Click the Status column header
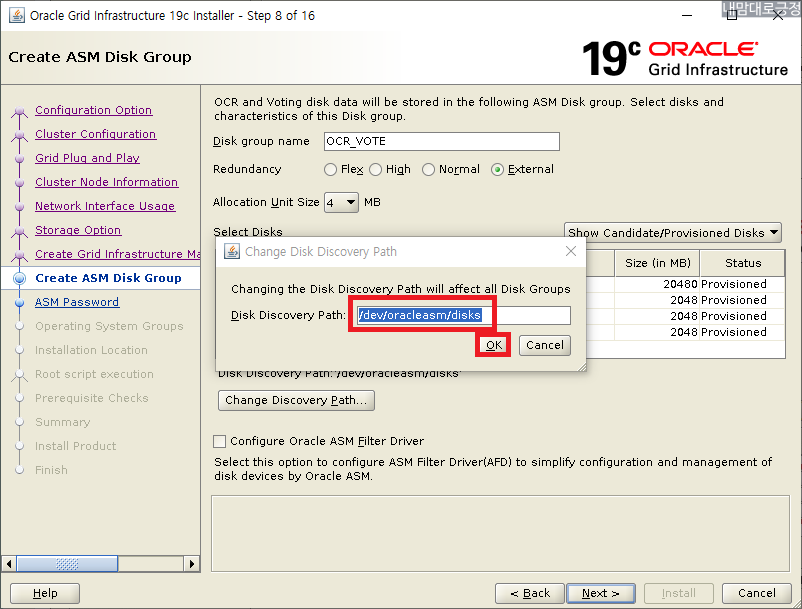Image resolution: width=802 pixels, height=609 pixels. coord(743,263)
